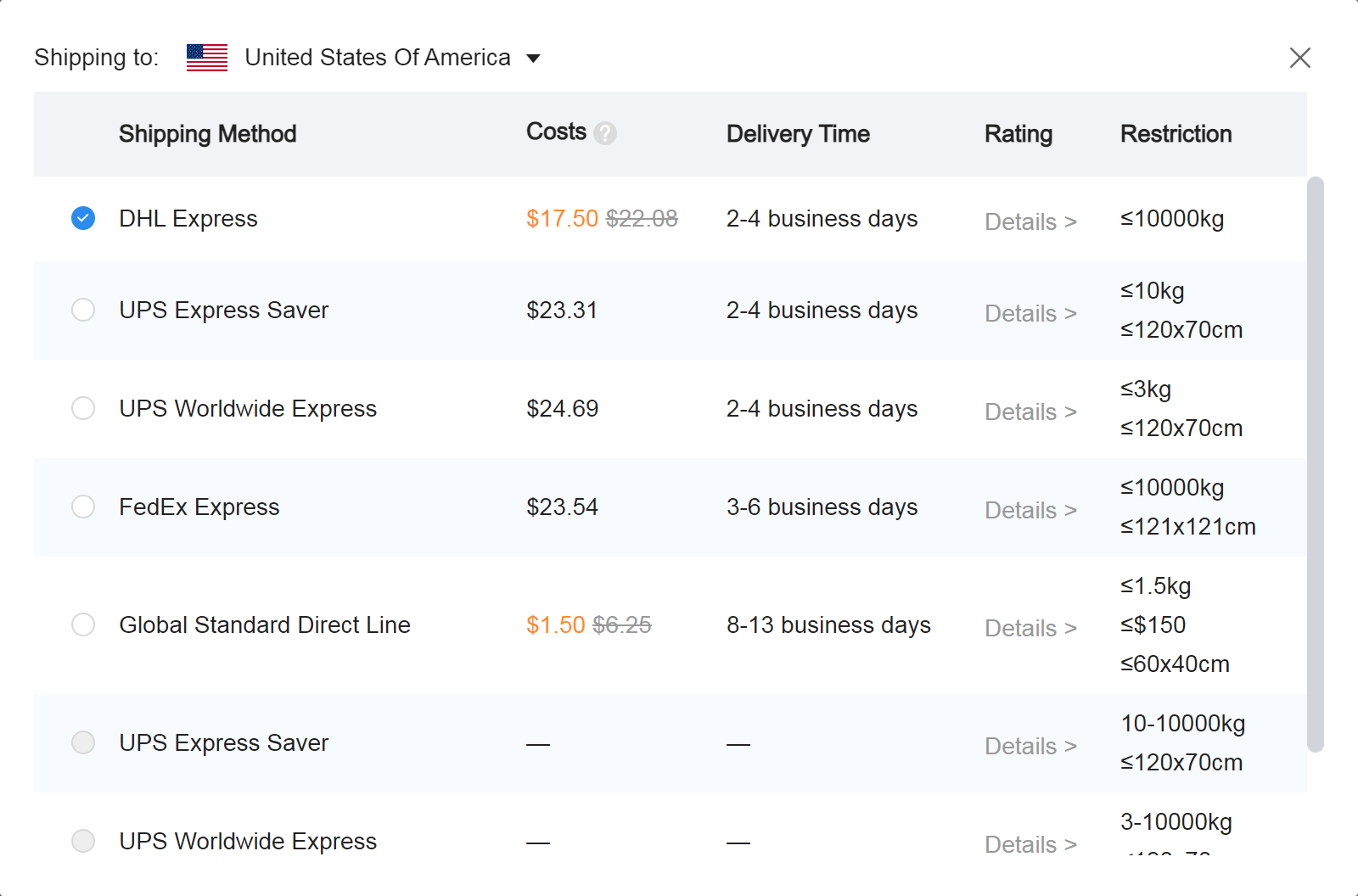Open Details for Global Standard Direct Line
Screen dimensions: 1358x896
1030,628
